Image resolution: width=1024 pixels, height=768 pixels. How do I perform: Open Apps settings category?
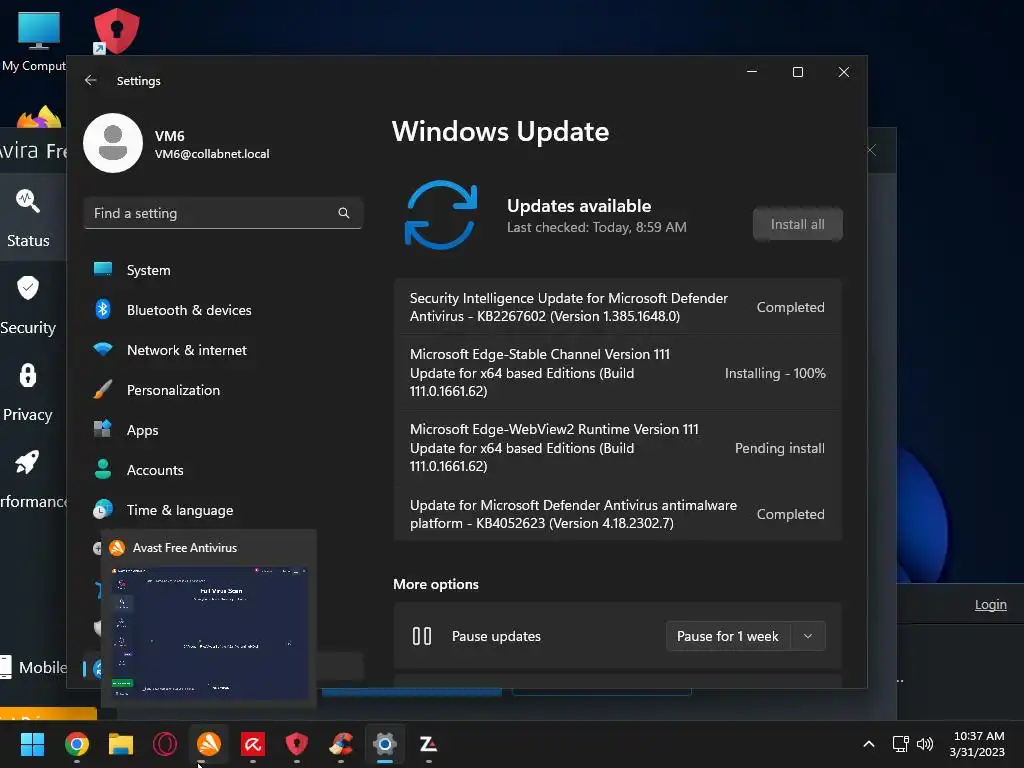(223, 430)
